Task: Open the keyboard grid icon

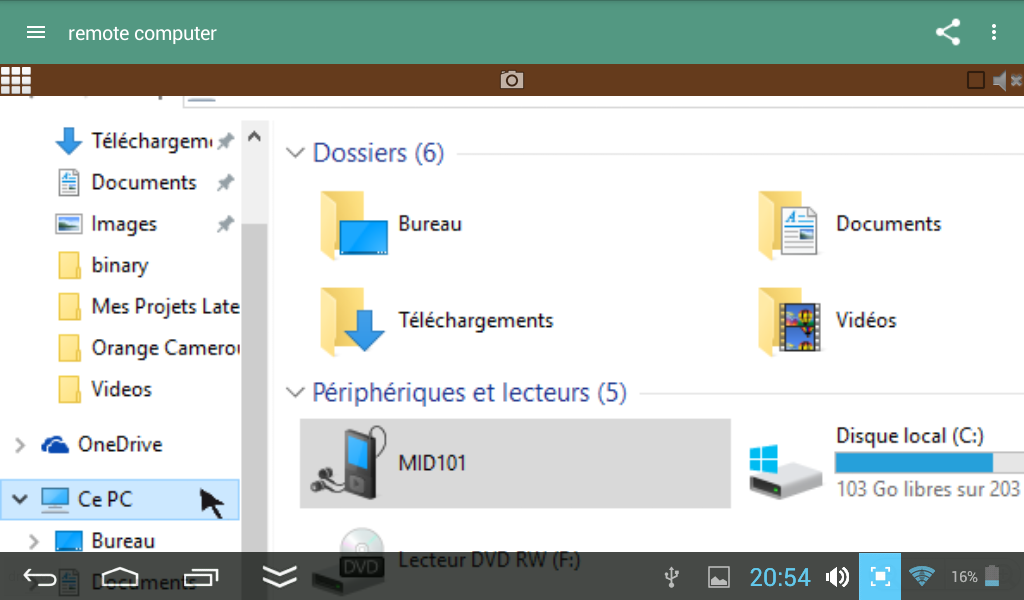Action: coord(16,80)
